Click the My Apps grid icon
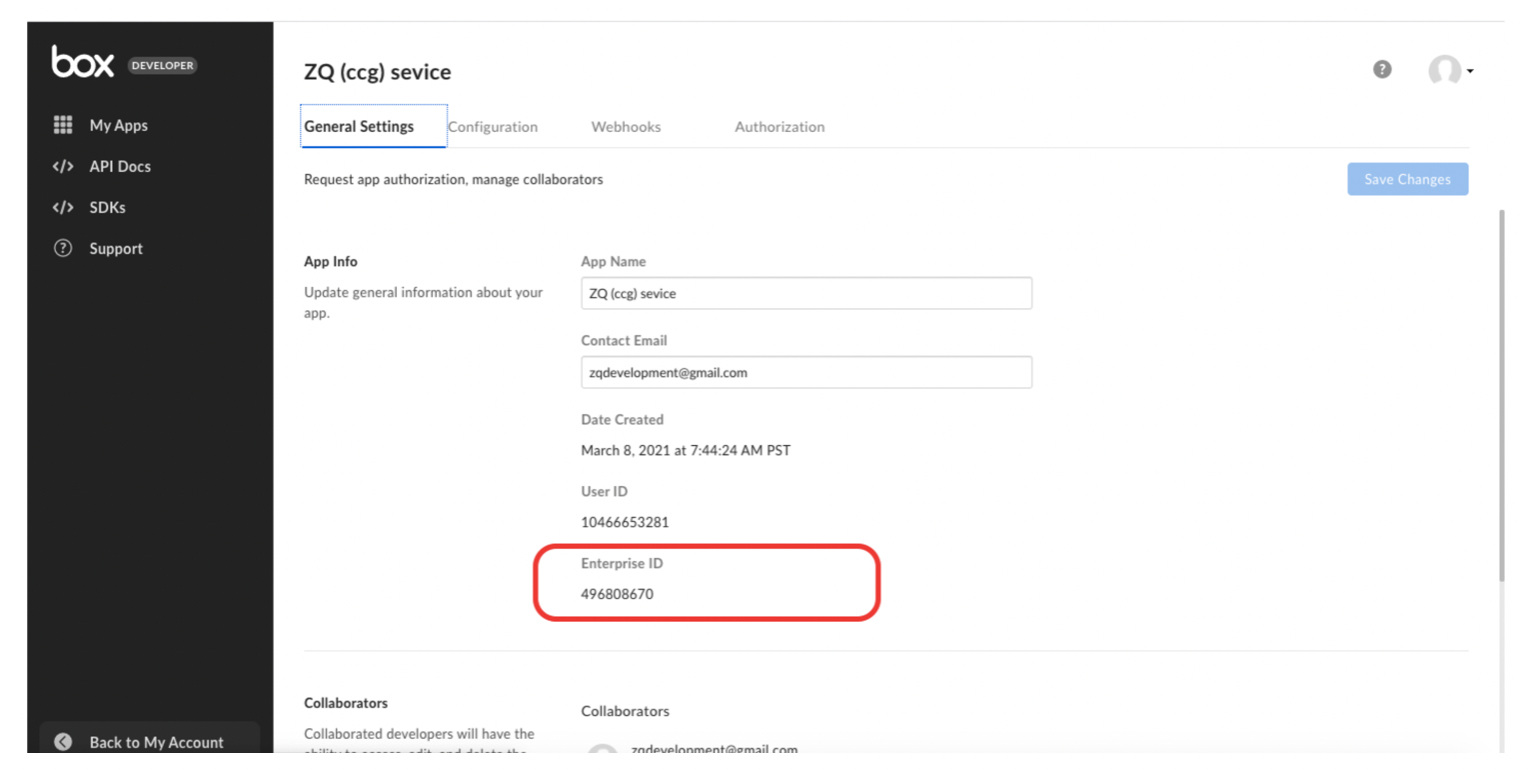1530x772 pixels. (63, 125)
